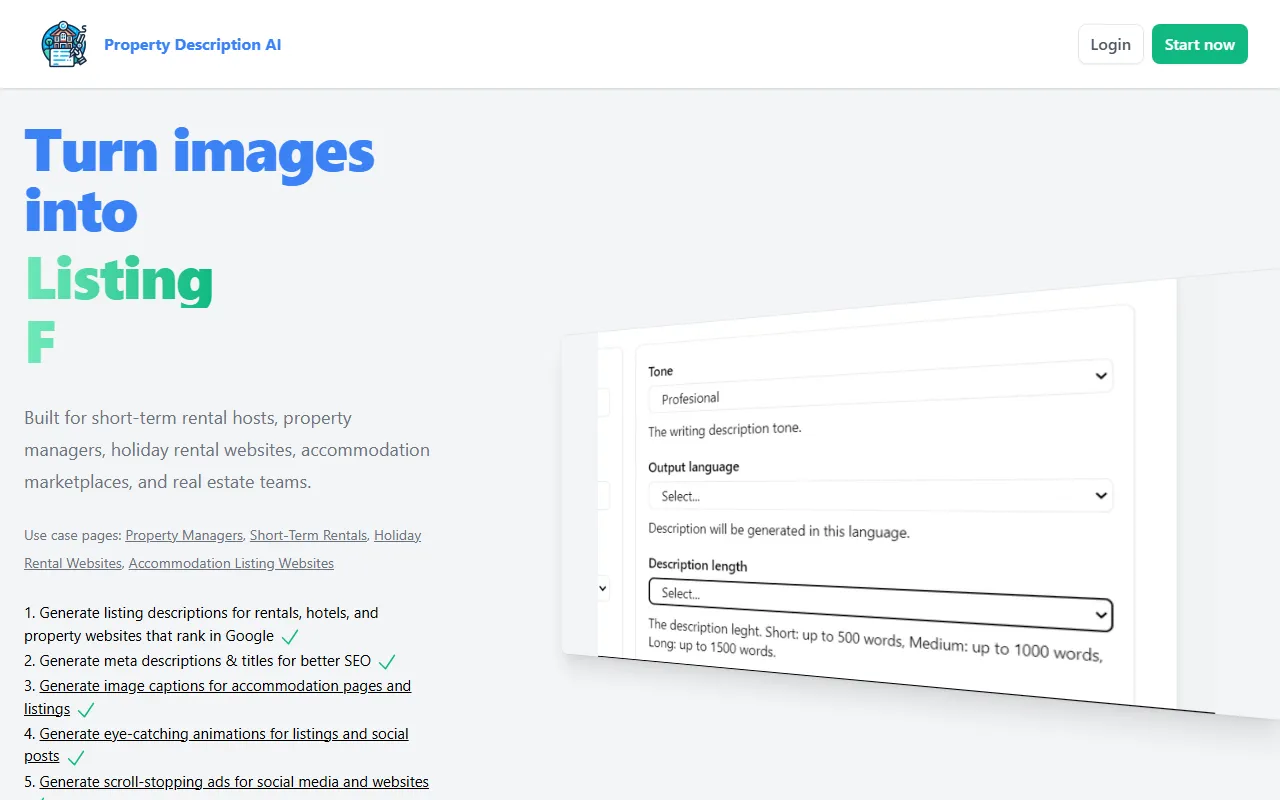Click the chevron arrow in Output language field
This screenshot has width=1280, height=800.
1101,495
